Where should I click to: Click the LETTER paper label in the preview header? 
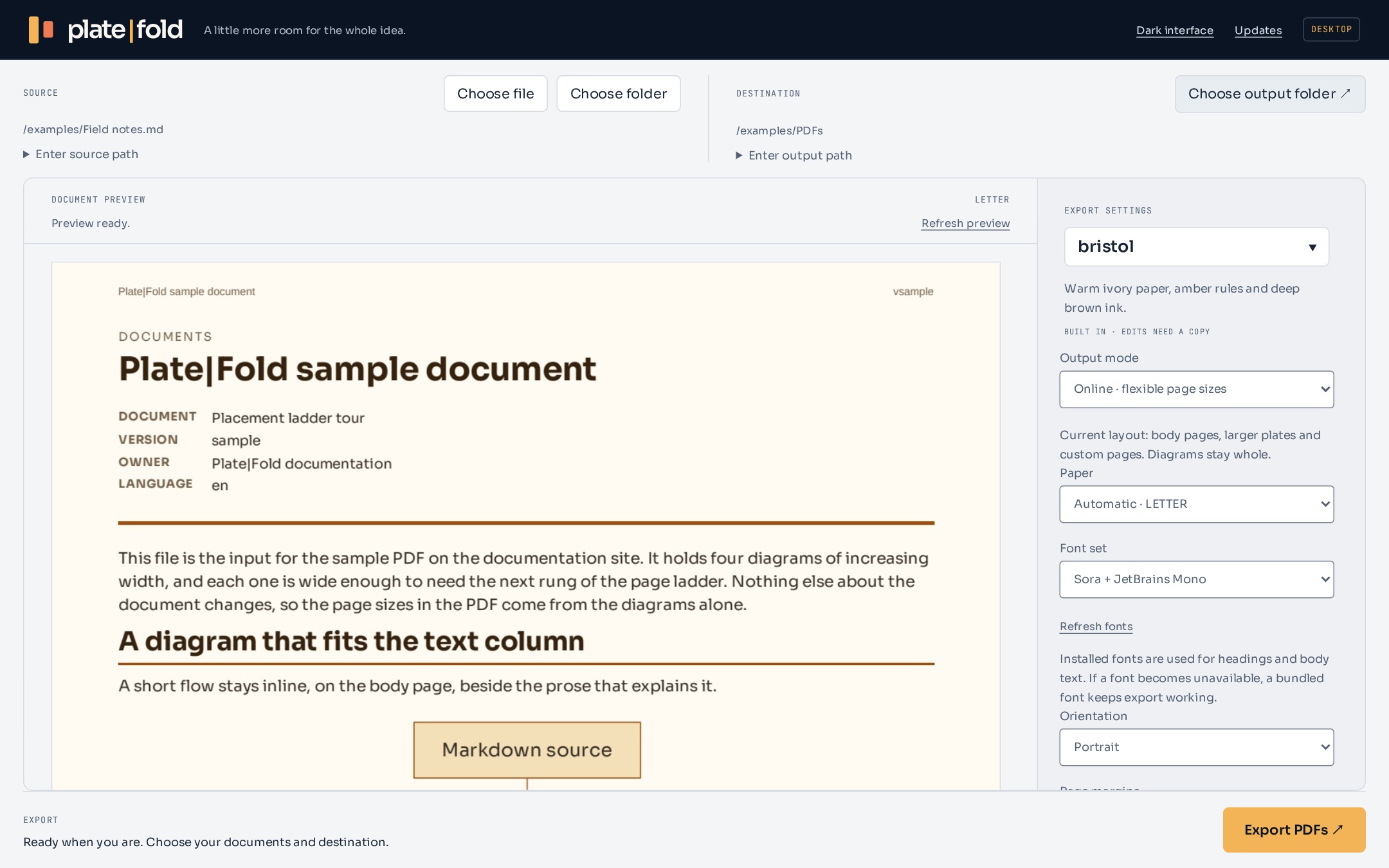click(x=992, y=200)
